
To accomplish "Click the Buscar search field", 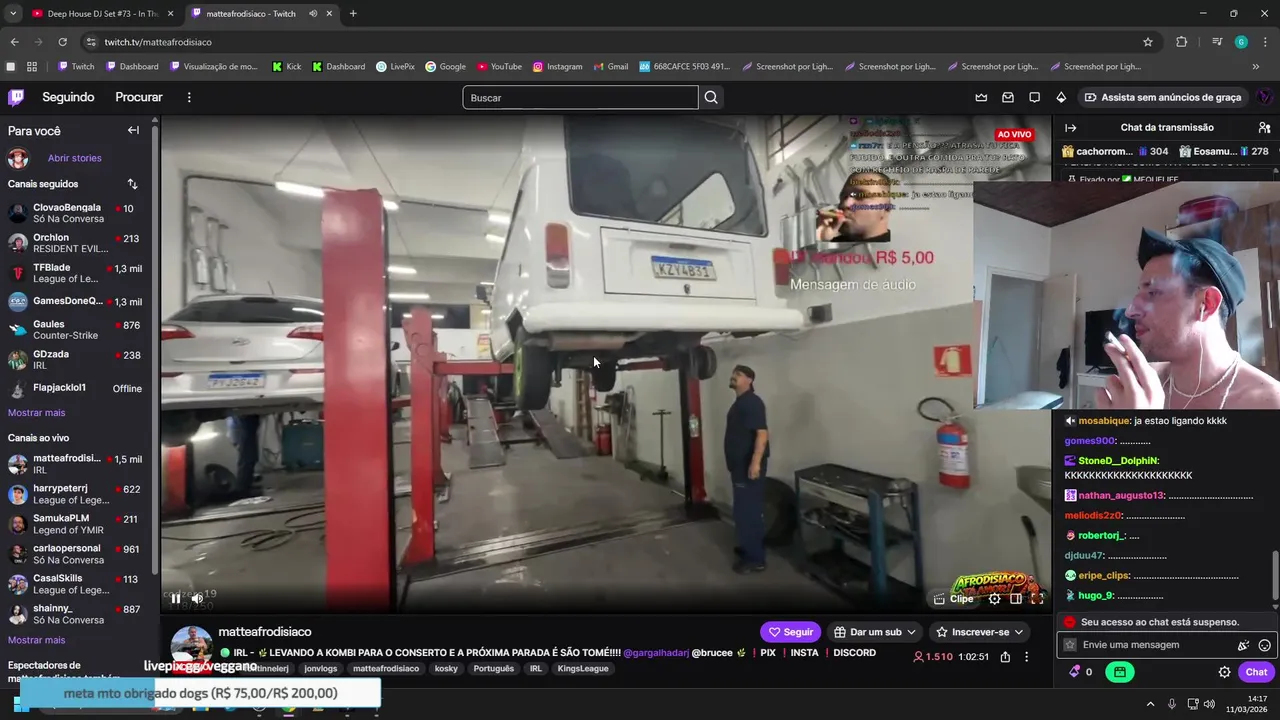I will coord(580,97).
